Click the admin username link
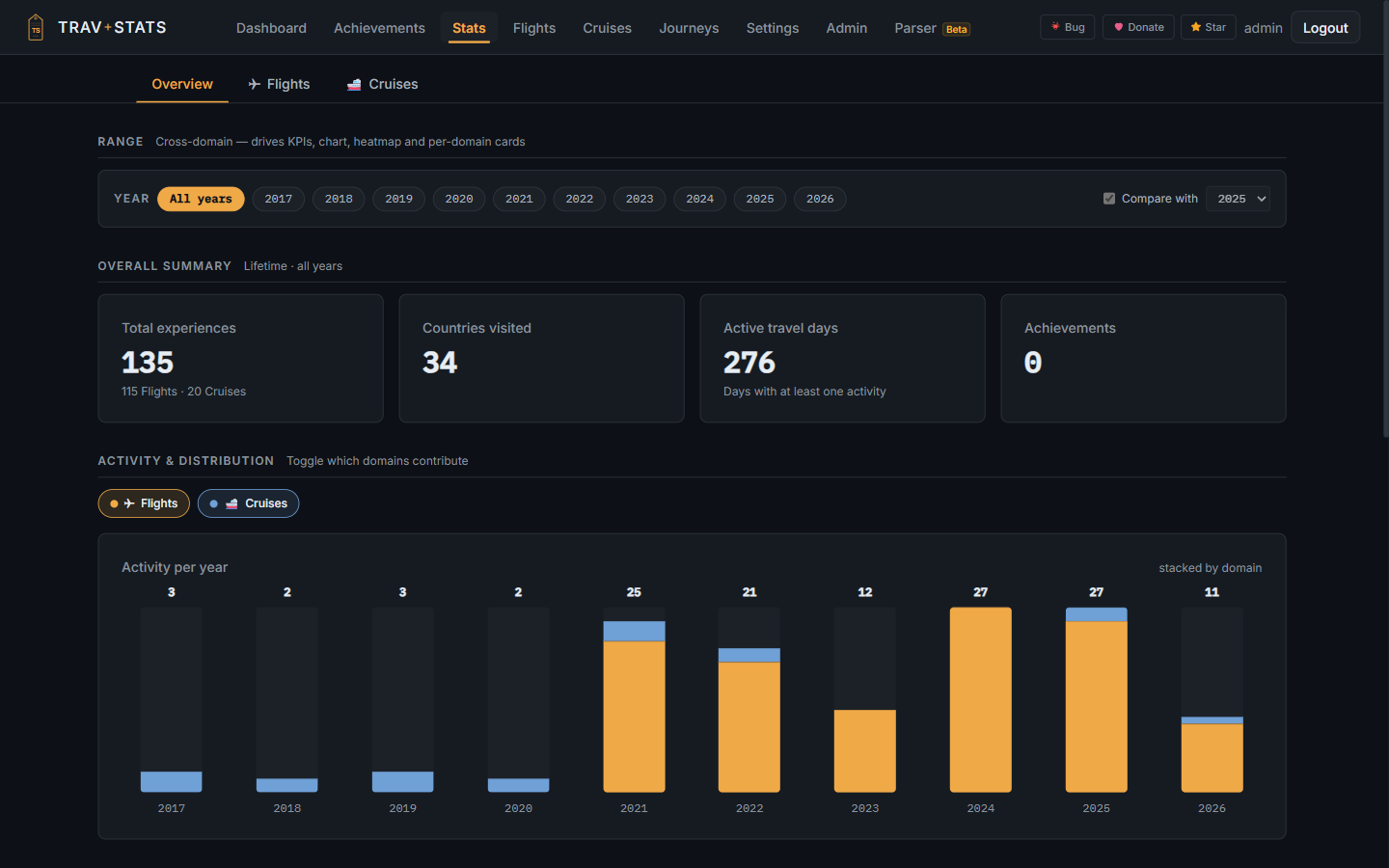The width and height of the screenshot is (1389, 868). click(x=1264, y=28)
